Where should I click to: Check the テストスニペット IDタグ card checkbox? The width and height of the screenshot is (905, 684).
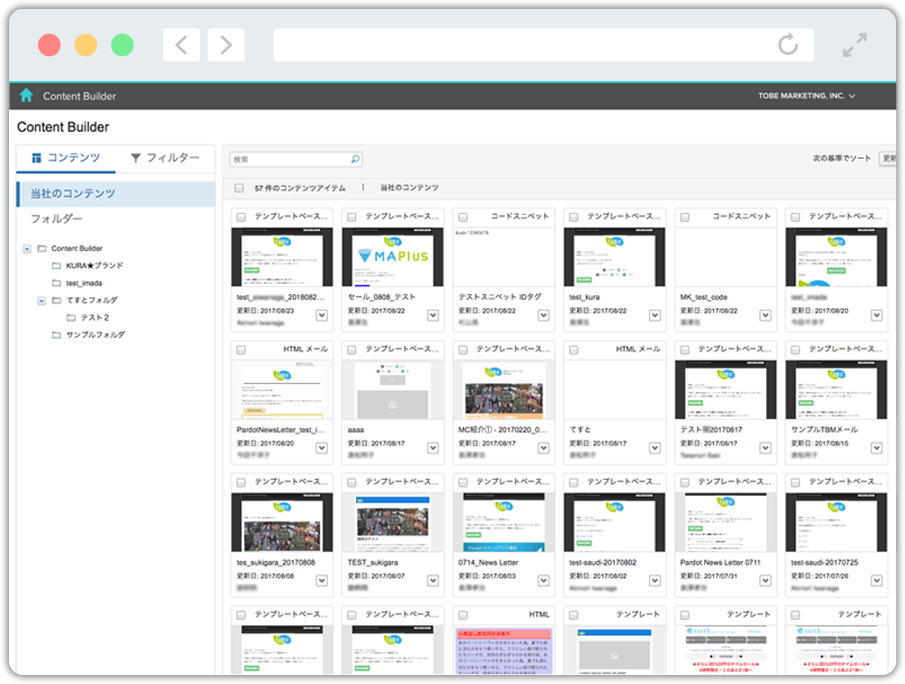click(x=462, y=217)
